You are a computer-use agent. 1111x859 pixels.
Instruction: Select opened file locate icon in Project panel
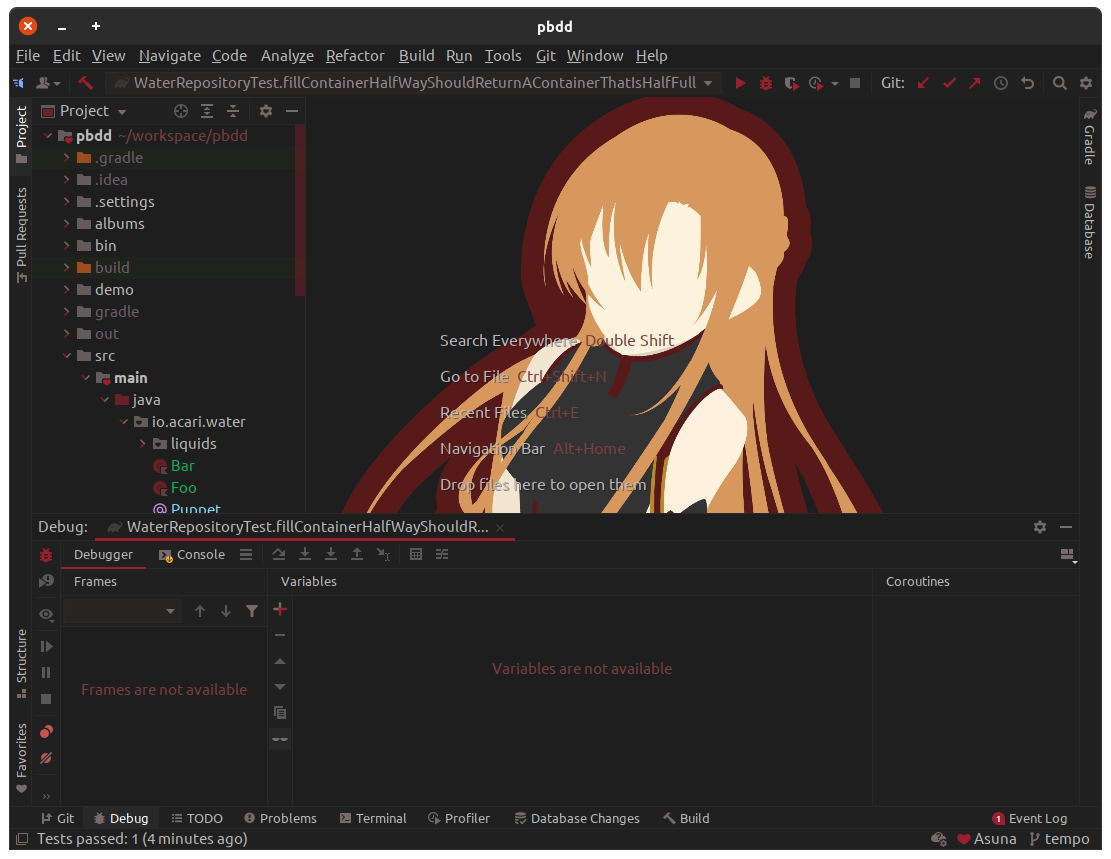tap(181, 111)
